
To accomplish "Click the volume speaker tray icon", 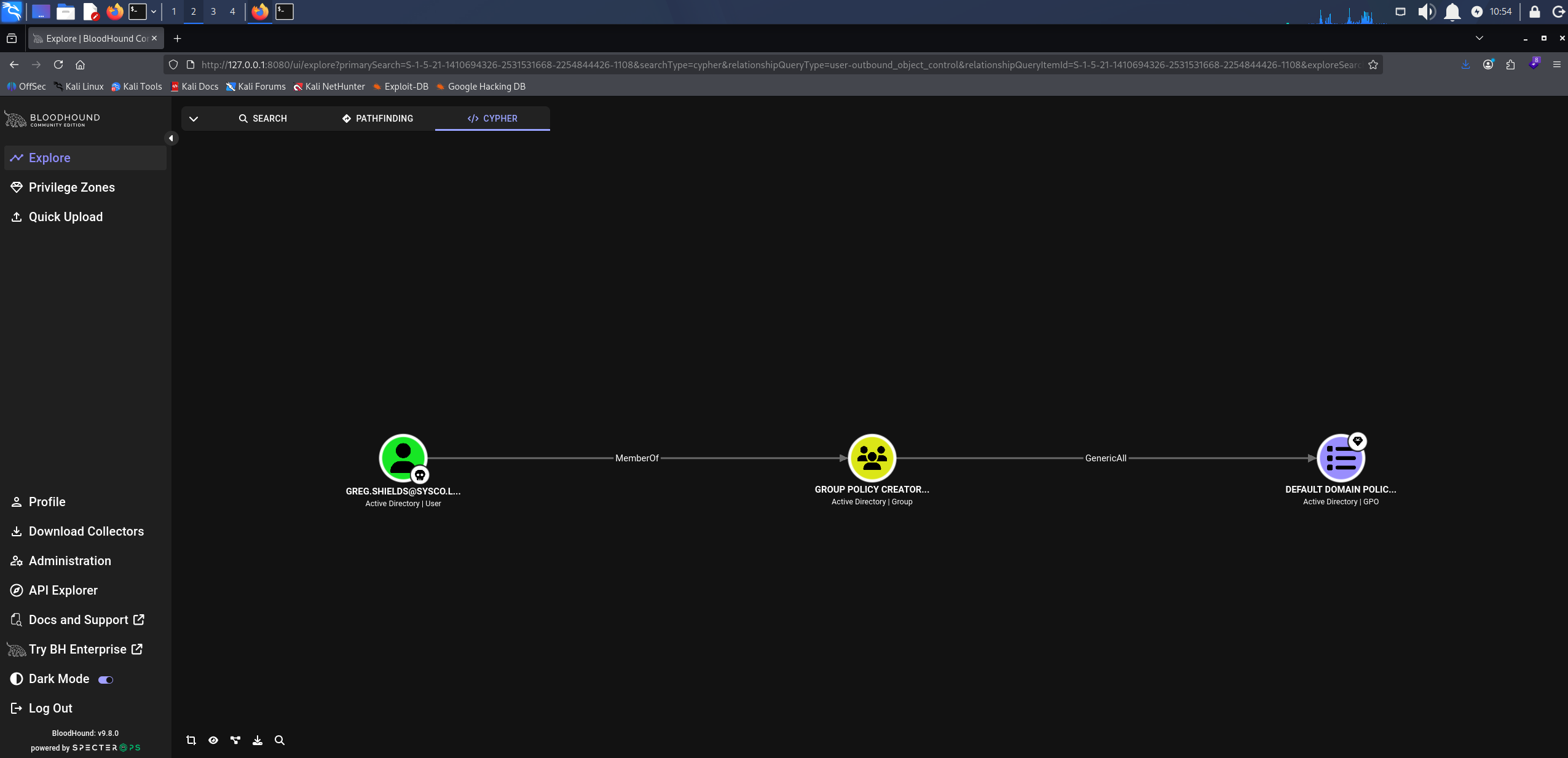I will 1426,12.
